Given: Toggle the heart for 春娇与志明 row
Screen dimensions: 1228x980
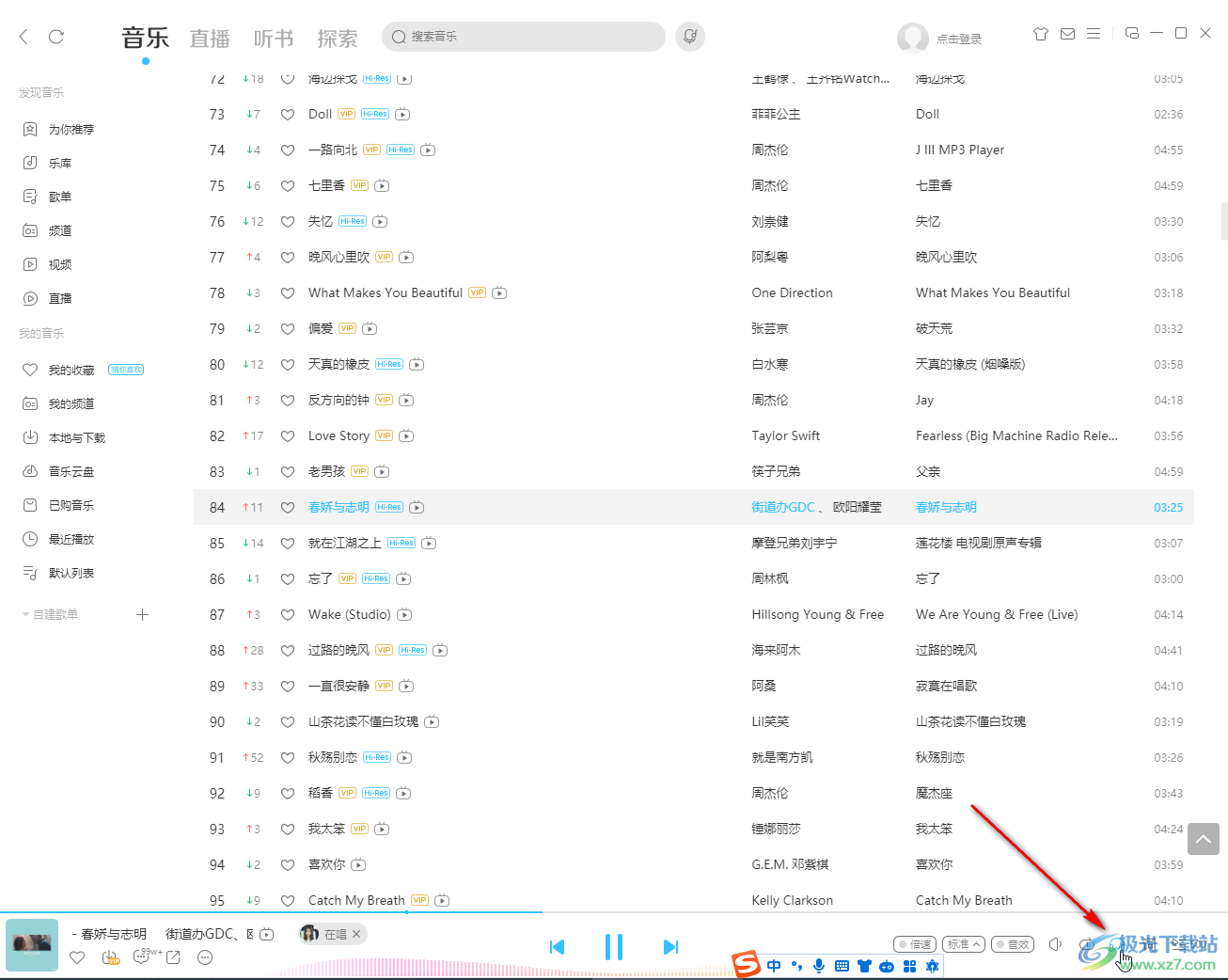Looking at the screenshot, I should tap(288, 508).
